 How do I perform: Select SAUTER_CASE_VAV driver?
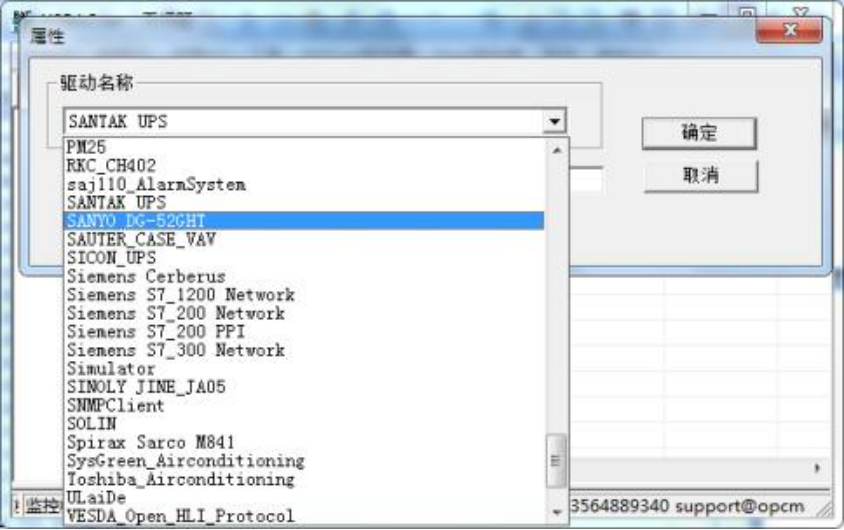(304, 239)
